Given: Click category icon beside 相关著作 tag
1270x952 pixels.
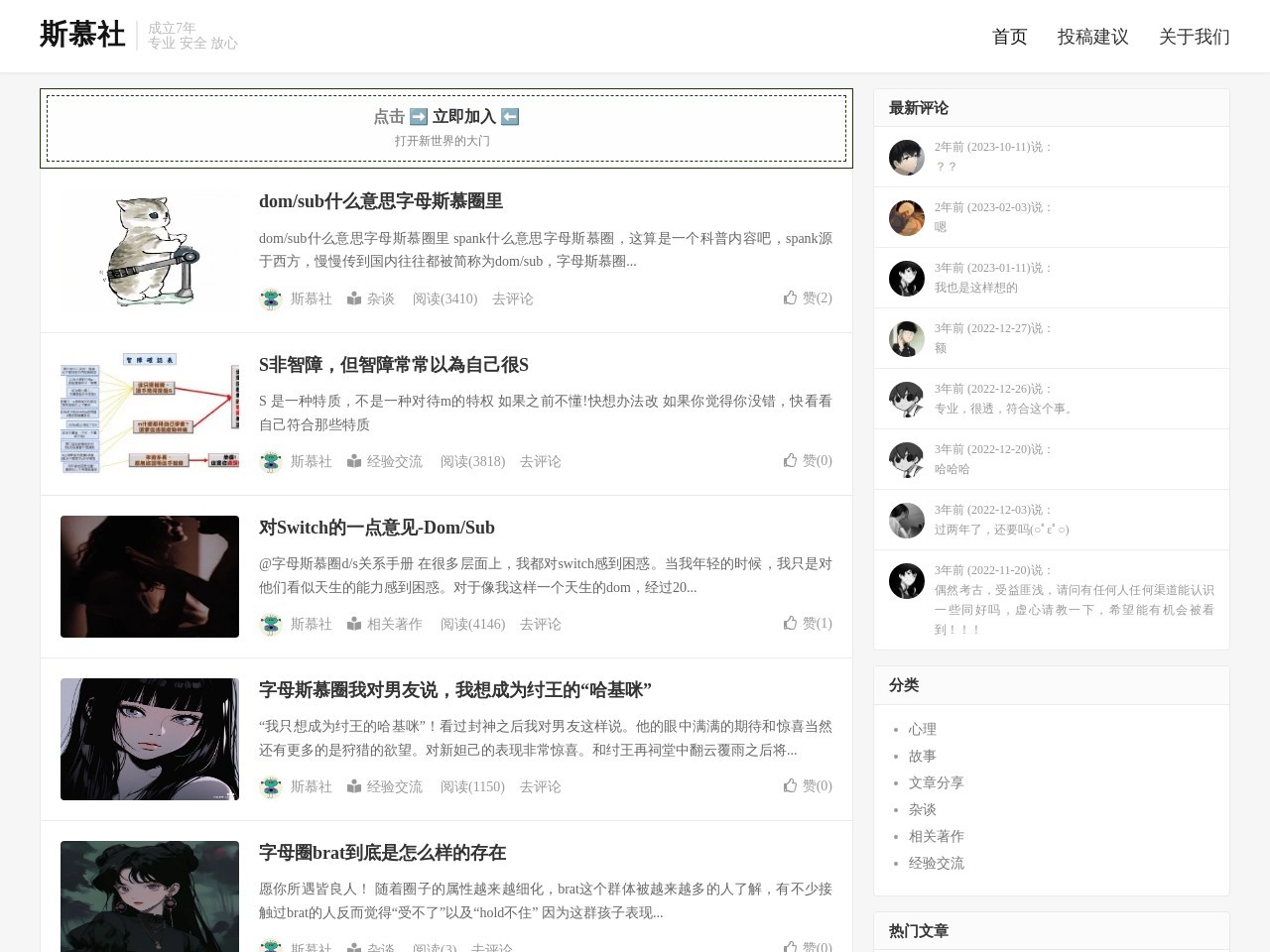Looking at the screenshot, I should pos(354,624).
